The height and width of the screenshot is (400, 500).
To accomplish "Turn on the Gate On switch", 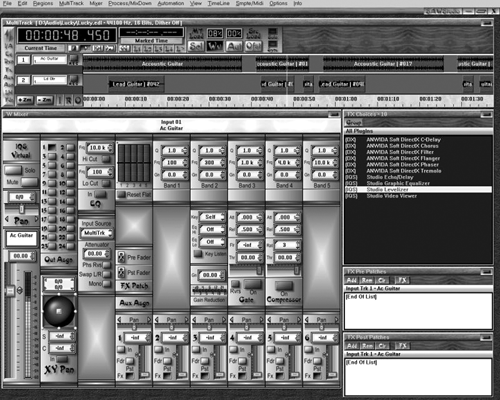I will coord(253,284).
